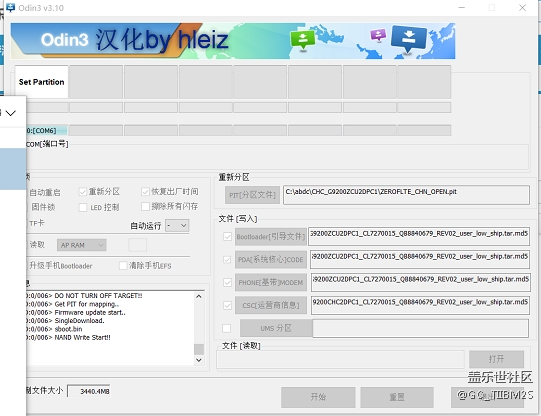The width and height of the screenshot is (541, 416).
Task: Expand the AP RAM combo box
Action: 82,245
